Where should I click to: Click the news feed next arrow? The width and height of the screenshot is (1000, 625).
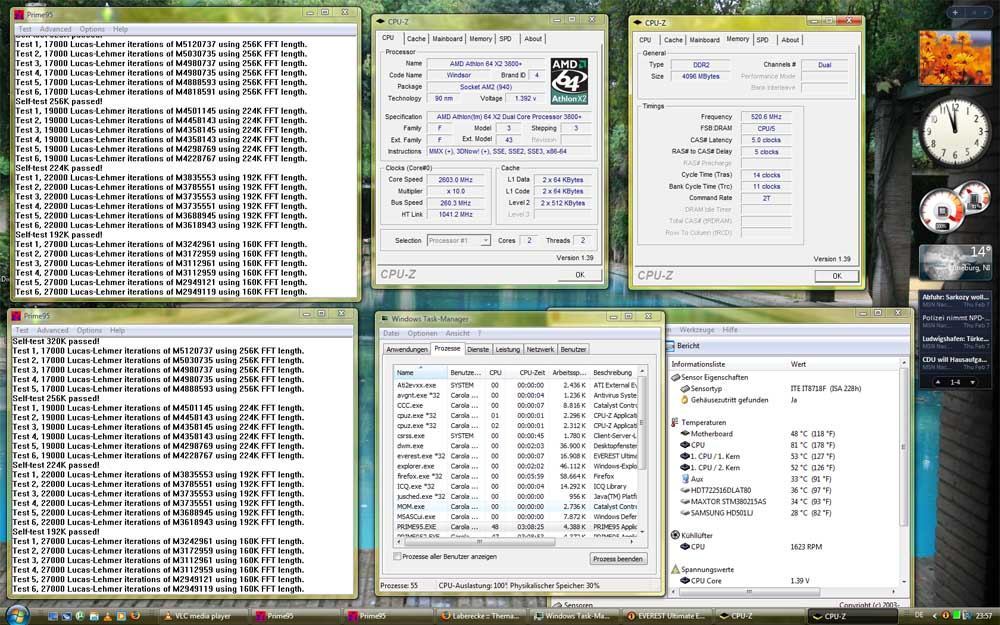pos(972,382)
